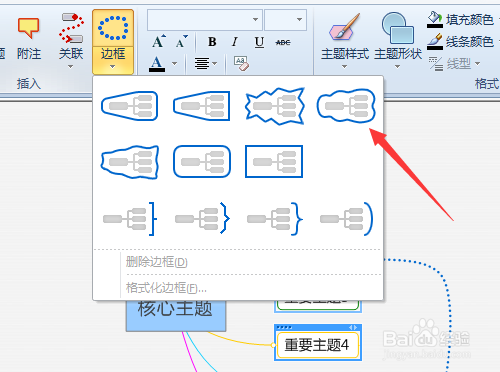Viewport: 500px width, 372px height.
Task: Toggle strikethrough formatting
Action: click(x=283, y=42)
